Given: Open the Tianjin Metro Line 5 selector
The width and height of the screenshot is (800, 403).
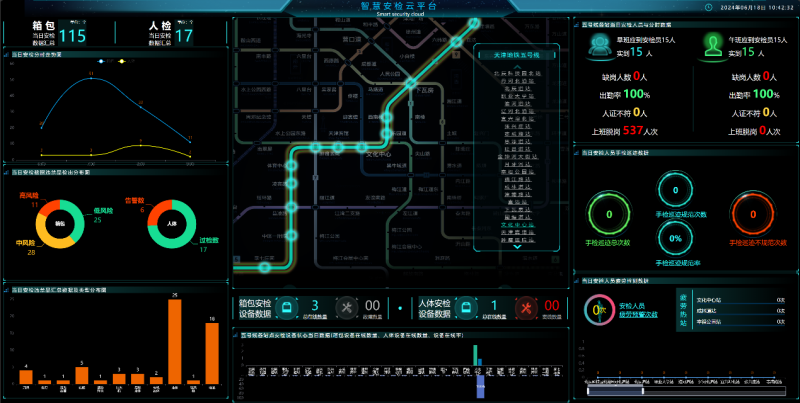Looking at the screenshot, I should point(517,56).
